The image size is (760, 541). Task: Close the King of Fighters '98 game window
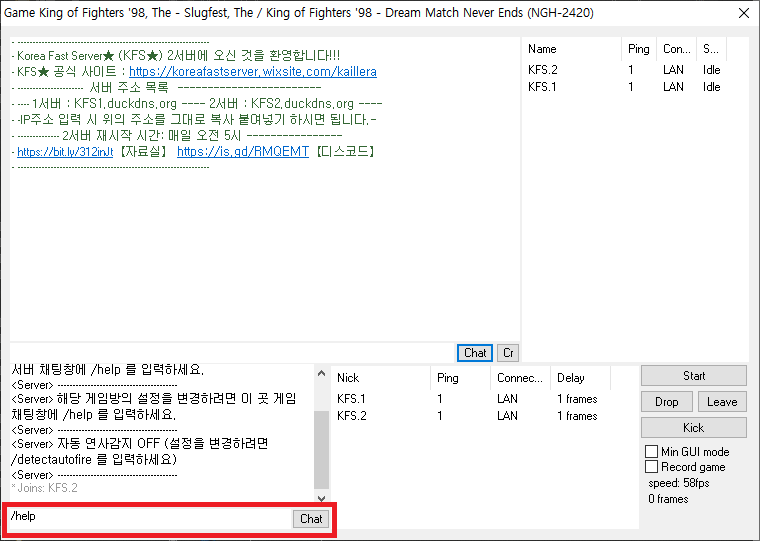[744, 13]
